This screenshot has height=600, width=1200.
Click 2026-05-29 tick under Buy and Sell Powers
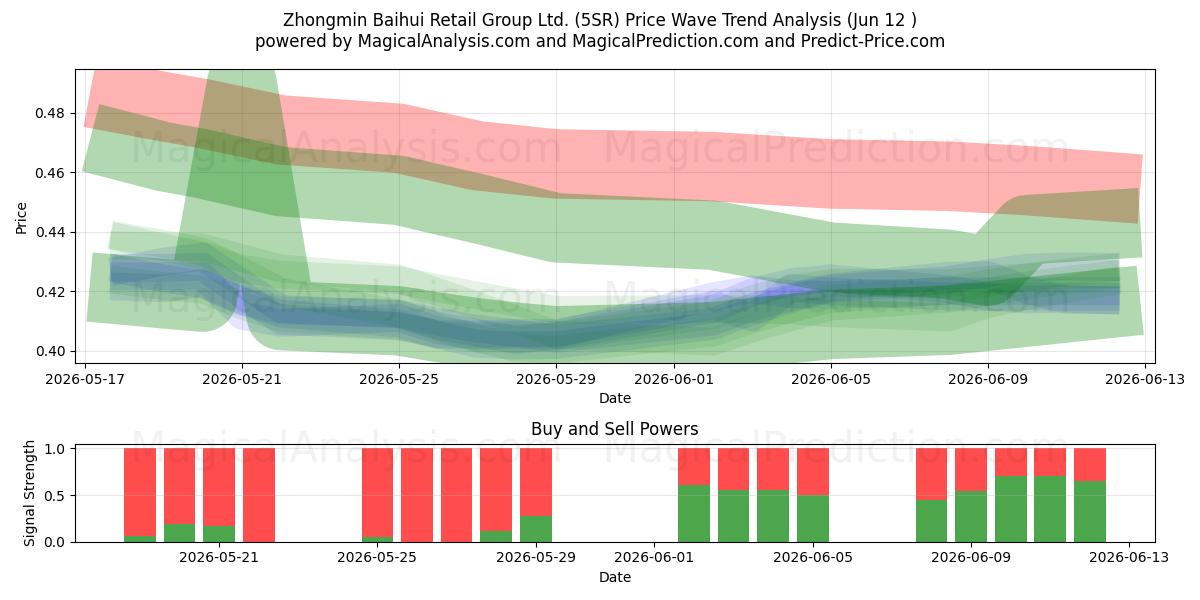(x=536, y=558)
